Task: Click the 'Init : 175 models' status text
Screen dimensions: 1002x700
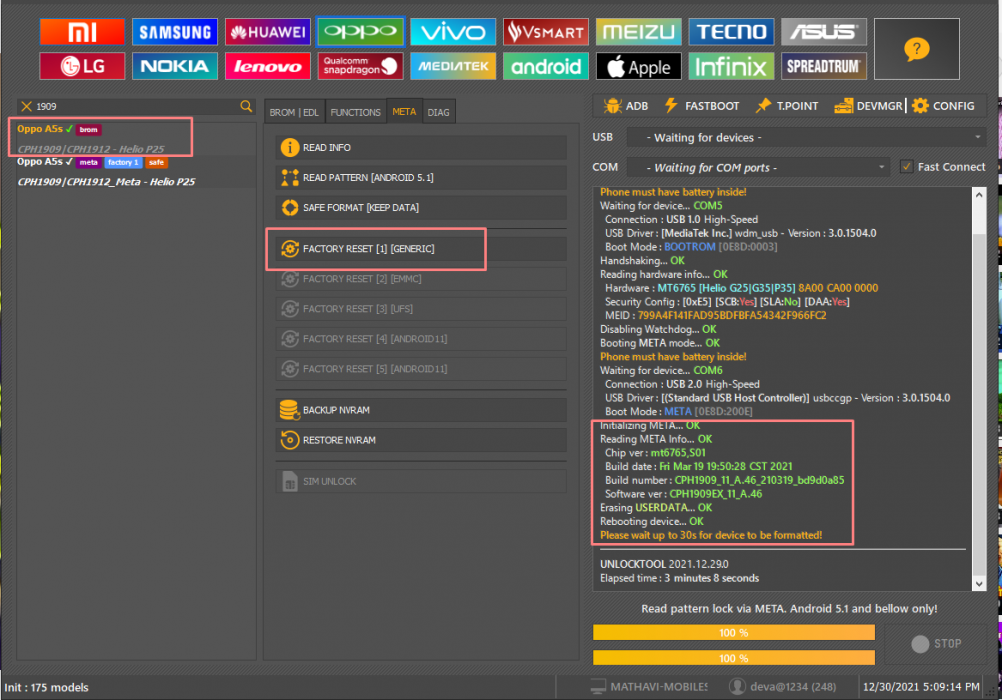Action: pos(47,687)
